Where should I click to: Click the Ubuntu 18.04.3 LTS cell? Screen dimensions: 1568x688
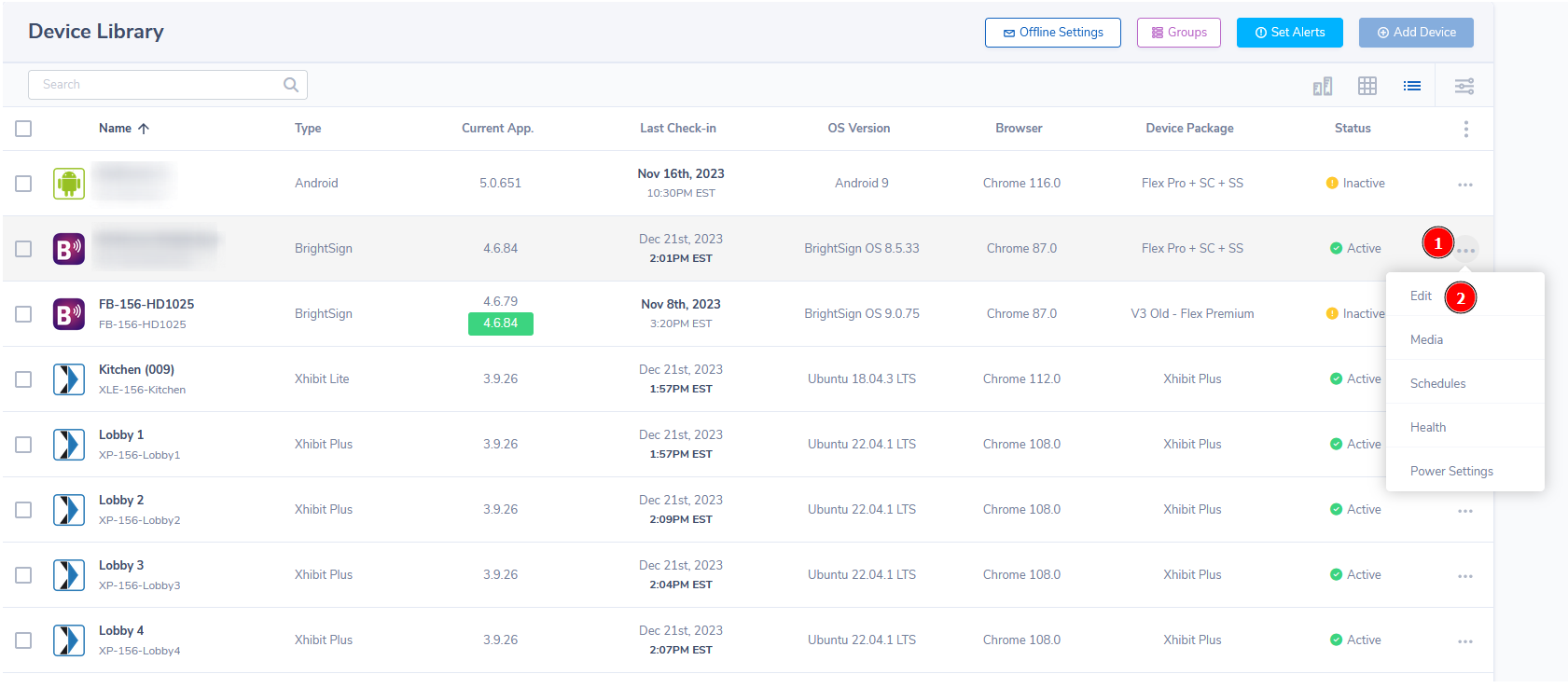tap(862, 379)
